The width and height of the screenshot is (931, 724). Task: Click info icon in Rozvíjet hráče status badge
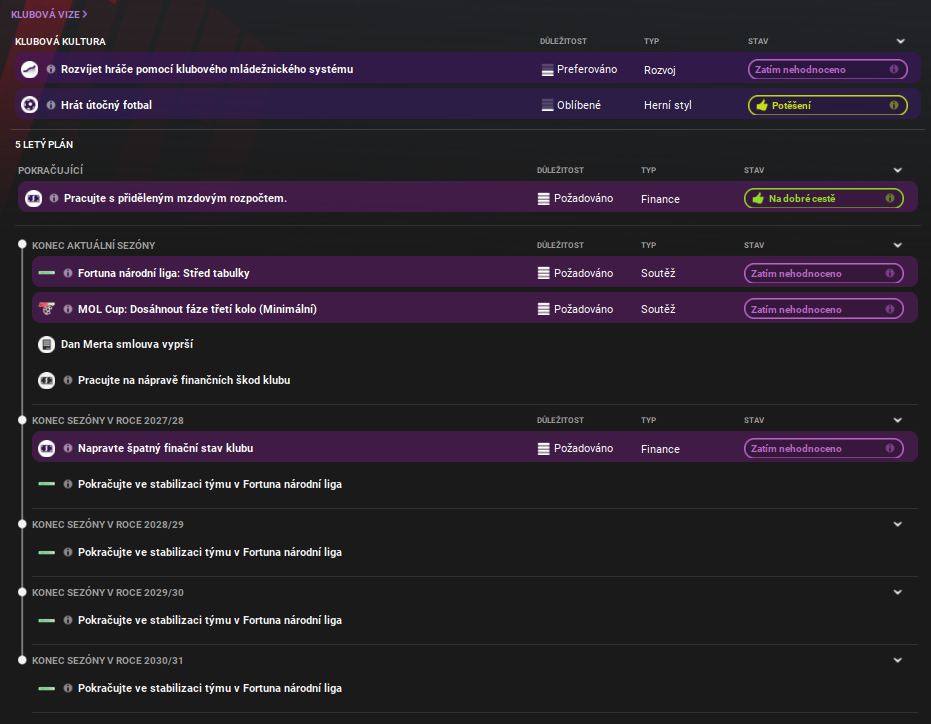894,69
